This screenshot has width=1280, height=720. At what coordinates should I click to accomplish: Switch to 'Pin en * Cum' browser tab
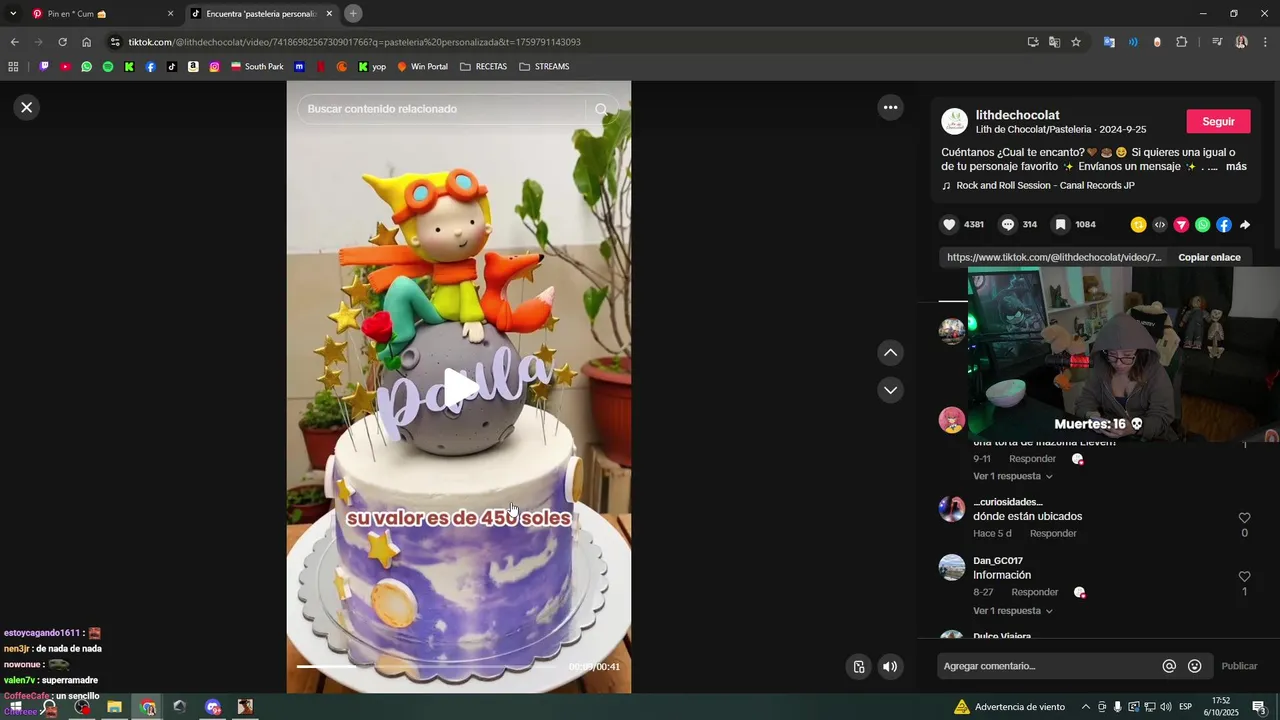tap(100, 14)
